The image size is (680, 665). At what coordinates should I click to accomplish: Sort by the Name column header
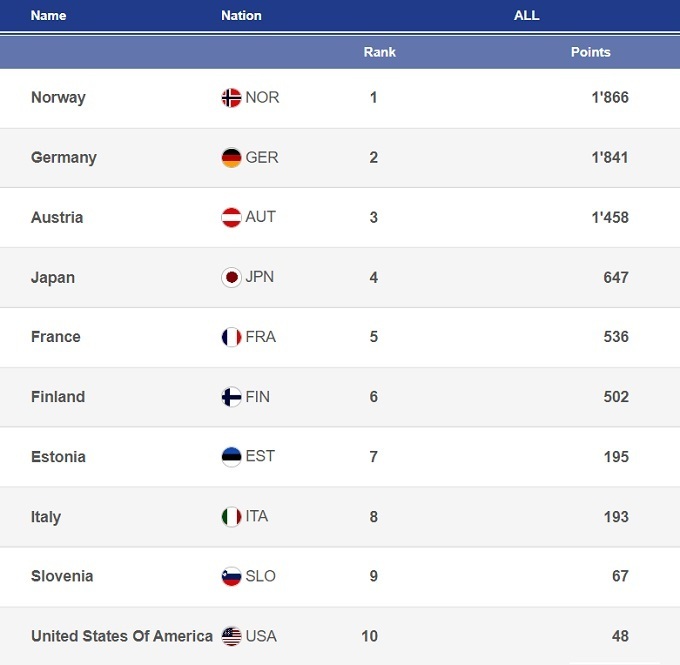click(x=48, y=16)
